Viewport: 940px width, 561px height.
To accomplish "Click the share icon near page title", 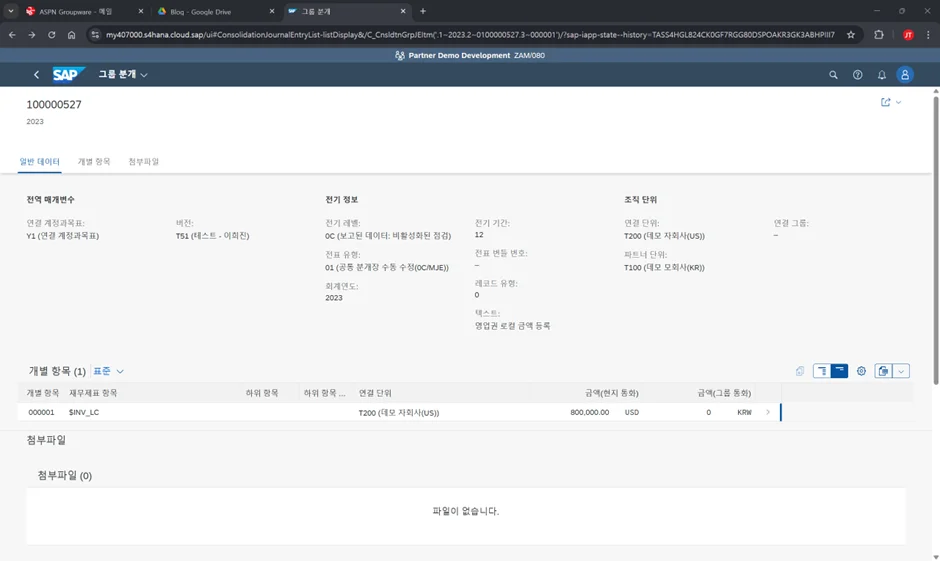I will tap(885, 102).
